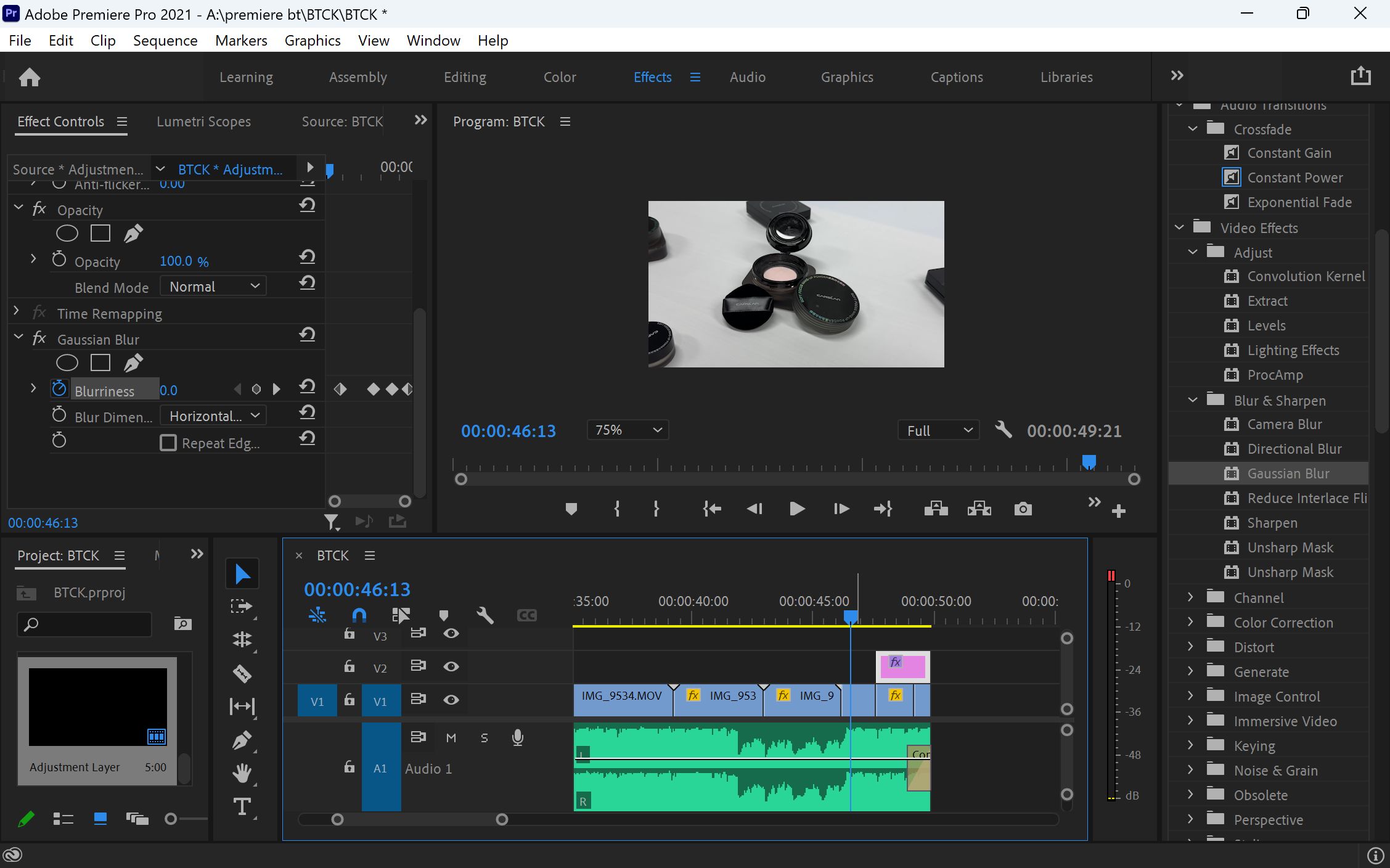Open the Home screen icon
This screenshot has width=1390, height=868.
coord(30,77)
